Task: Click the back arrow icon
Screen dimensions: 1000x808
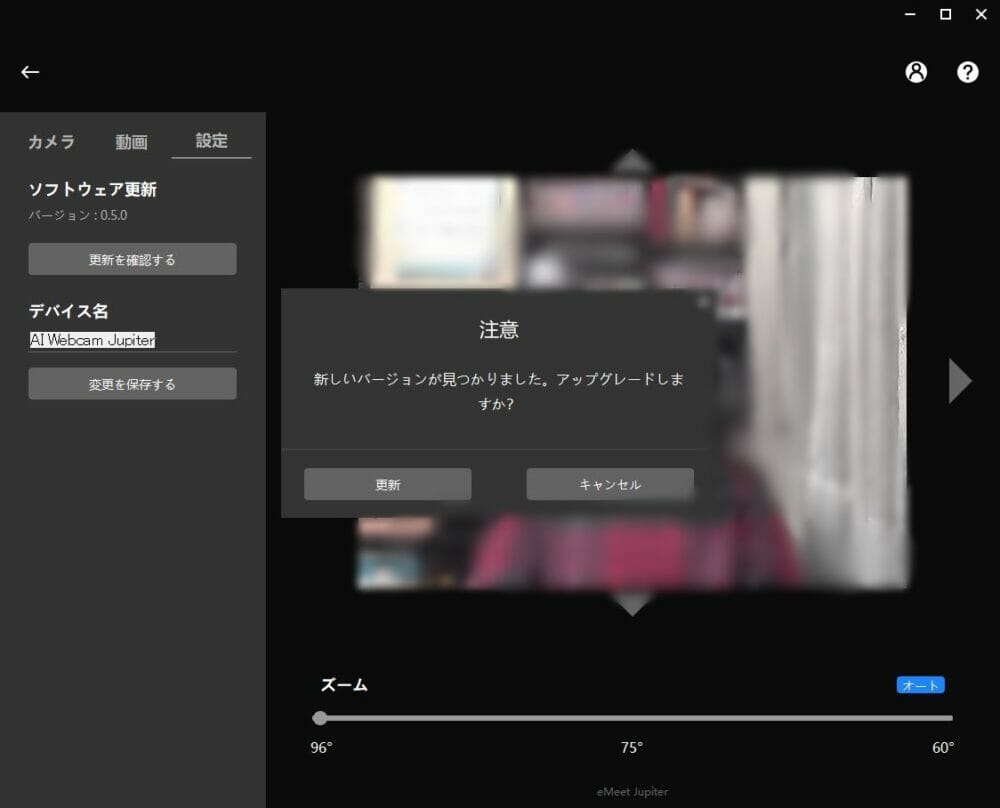Action: 30,72
